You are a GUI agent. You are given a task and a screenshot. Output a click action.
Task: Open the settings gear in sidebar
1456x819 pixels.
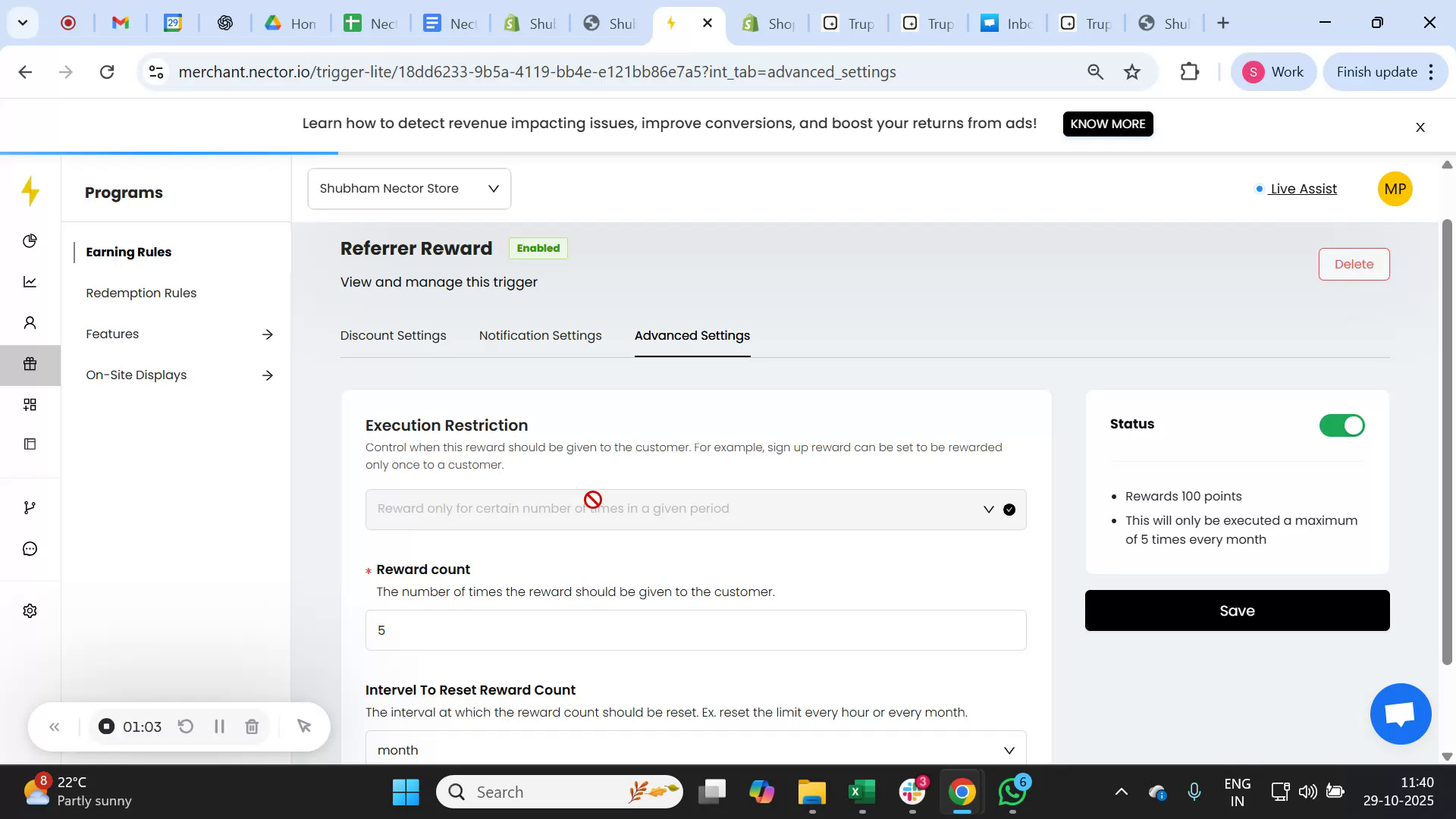(x=30, y=610)
